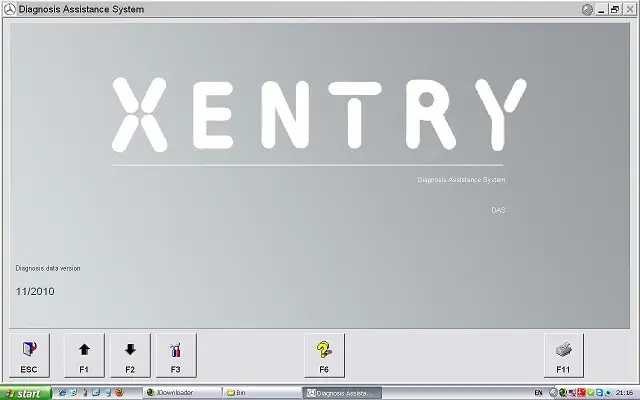
Task: Click the green shield tray icon
Action: click(590, 393)
